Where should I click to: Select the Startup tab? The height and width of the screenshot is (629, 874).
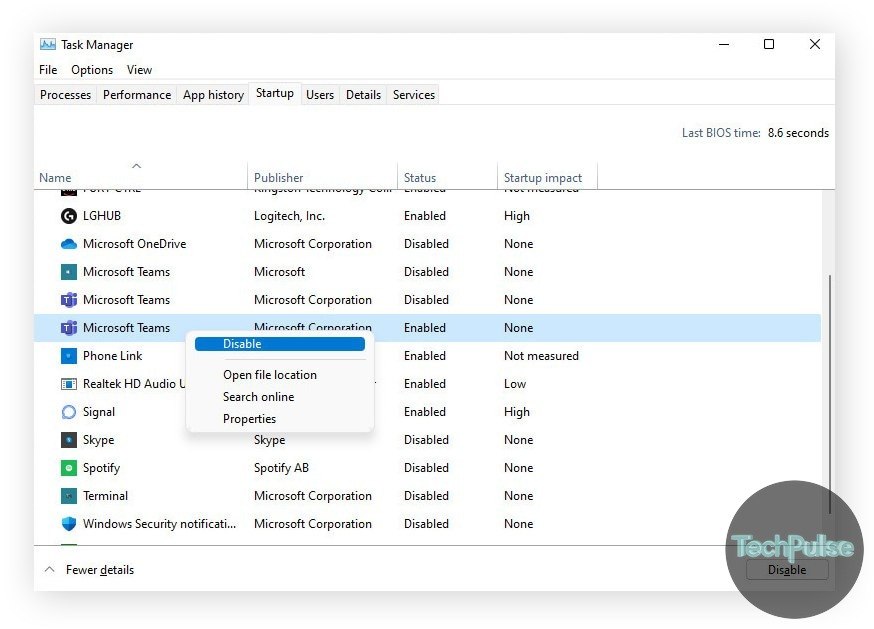[x=275, y=93]
